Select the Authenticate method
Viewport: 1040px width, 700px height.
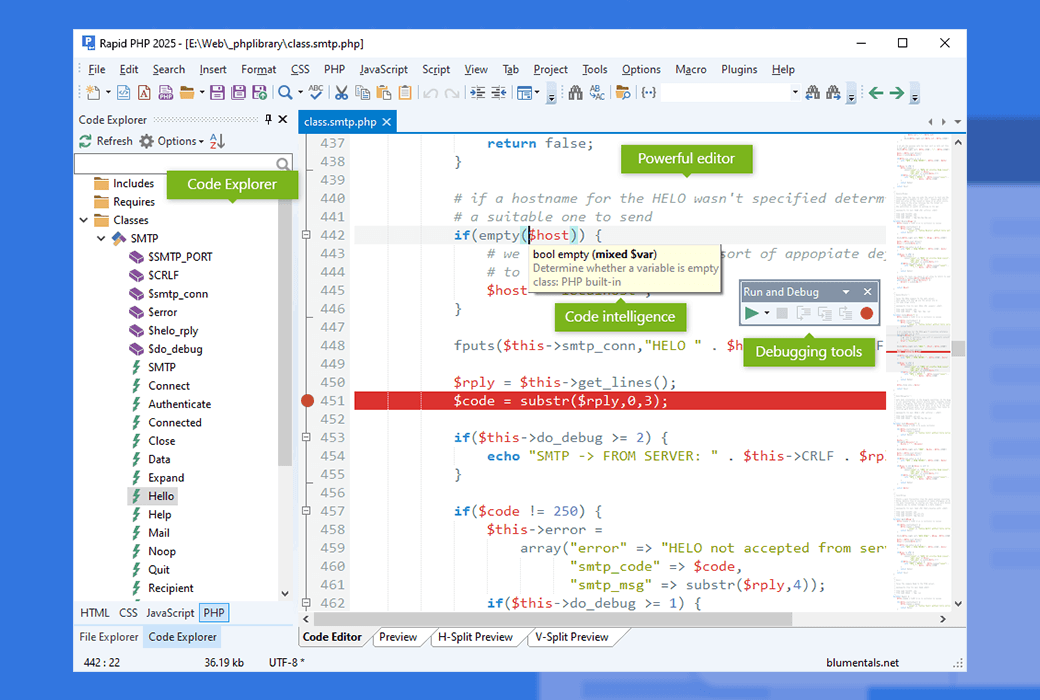[180, 404]
